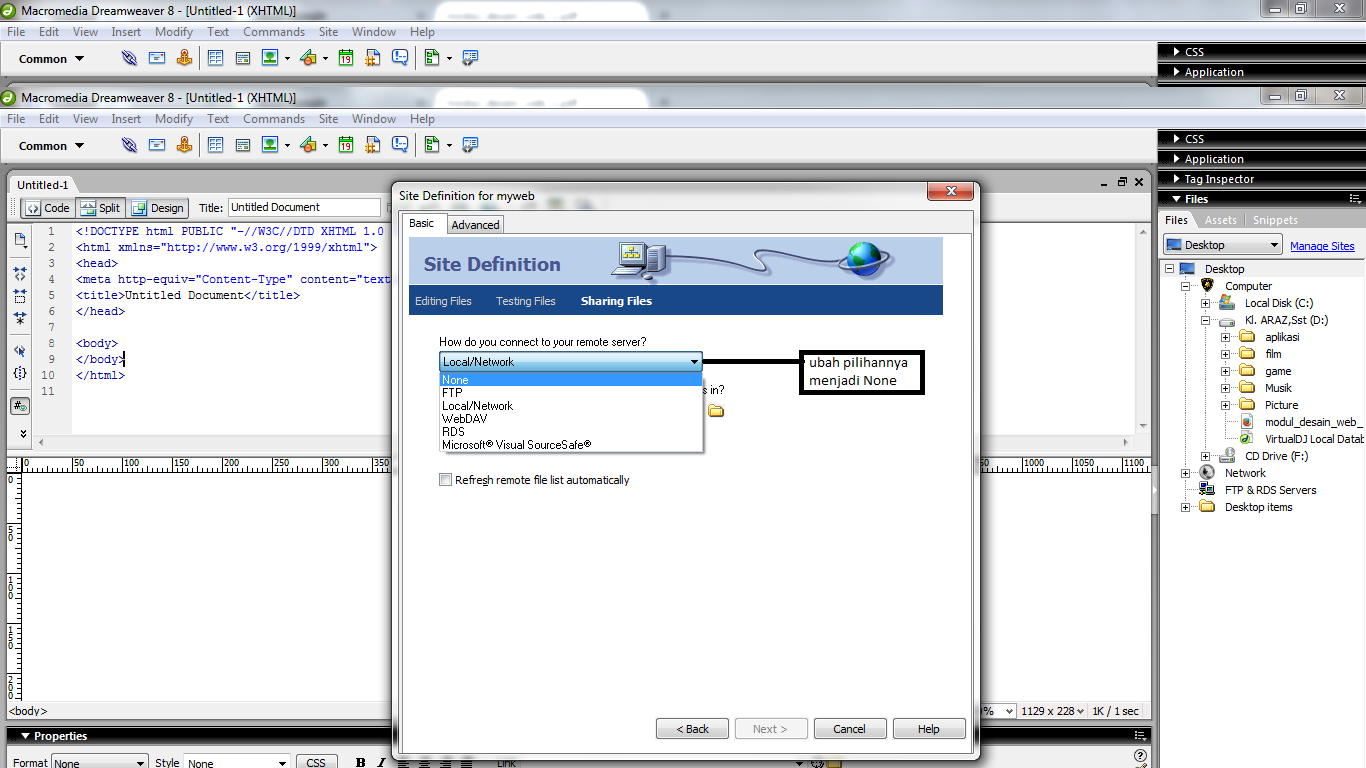The width and height of the screenshot is (1366, 768).
Task: Insert a Table via lower window's Insert bar
Action: click(215, 145)
